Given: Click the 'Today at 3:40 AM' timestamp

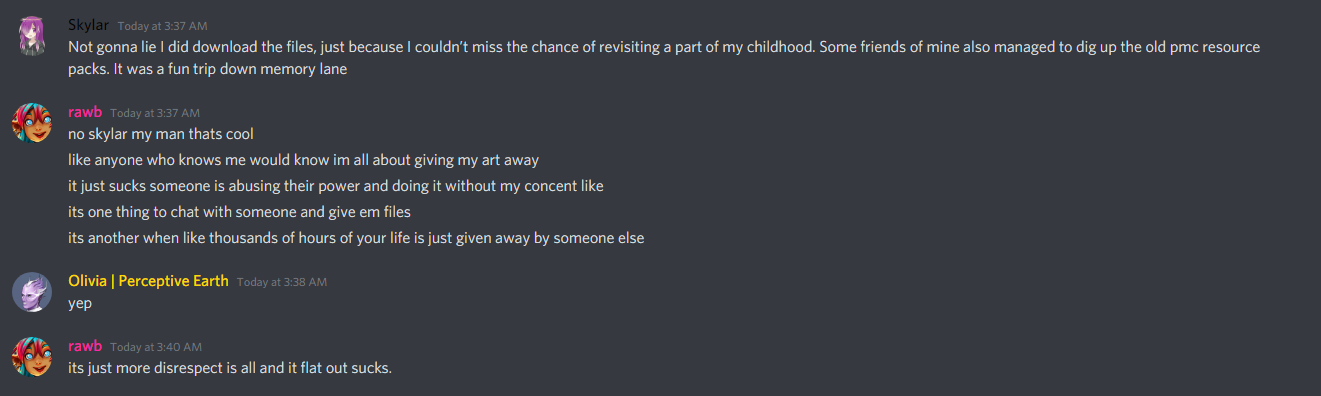Looking at the screenshot, I should pyautogui.click(x=156, y=347).
